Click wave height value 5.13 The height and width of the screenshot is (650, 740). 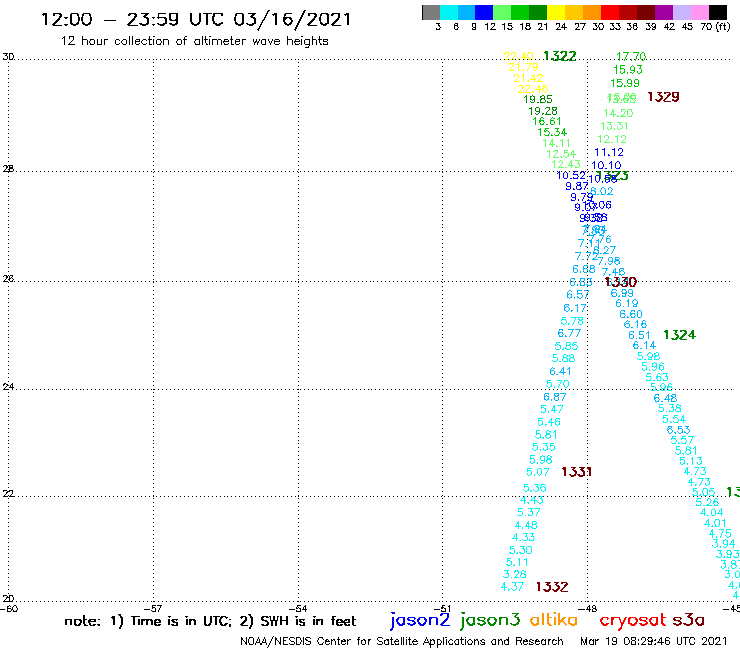tap(691, 461)
